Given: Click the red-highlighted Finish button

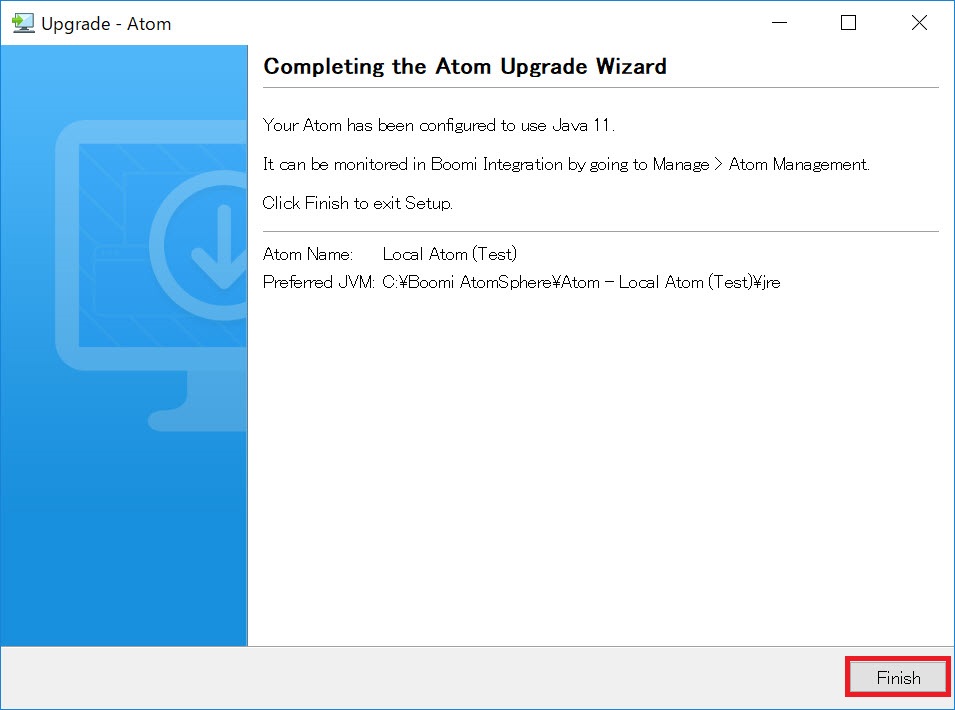Looking at the screenshot, I should (x=896, y=677).
